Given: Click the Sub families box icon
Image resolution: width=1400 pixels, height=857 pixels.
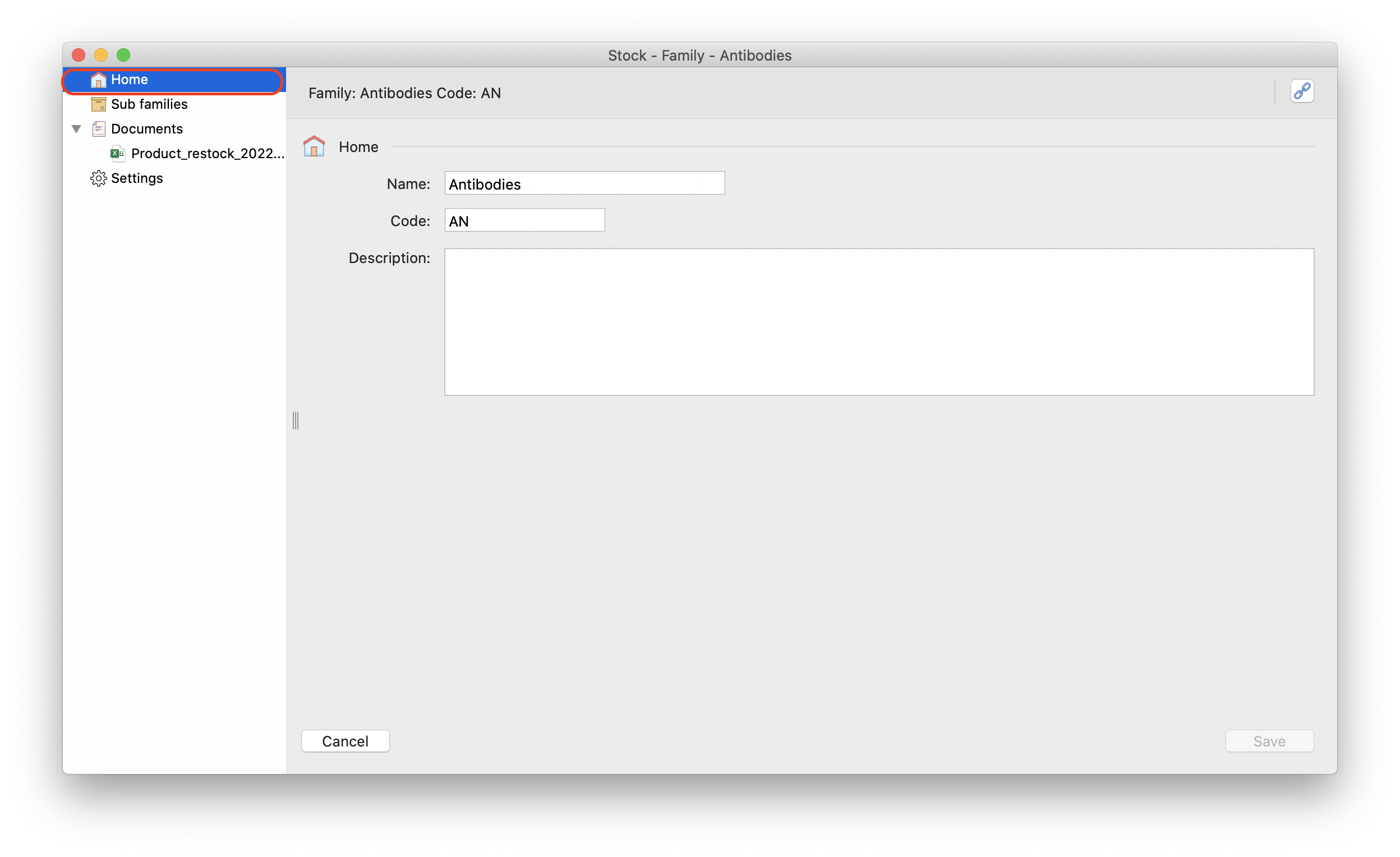Looking at the screenshot, I should (x=98, y=104).
